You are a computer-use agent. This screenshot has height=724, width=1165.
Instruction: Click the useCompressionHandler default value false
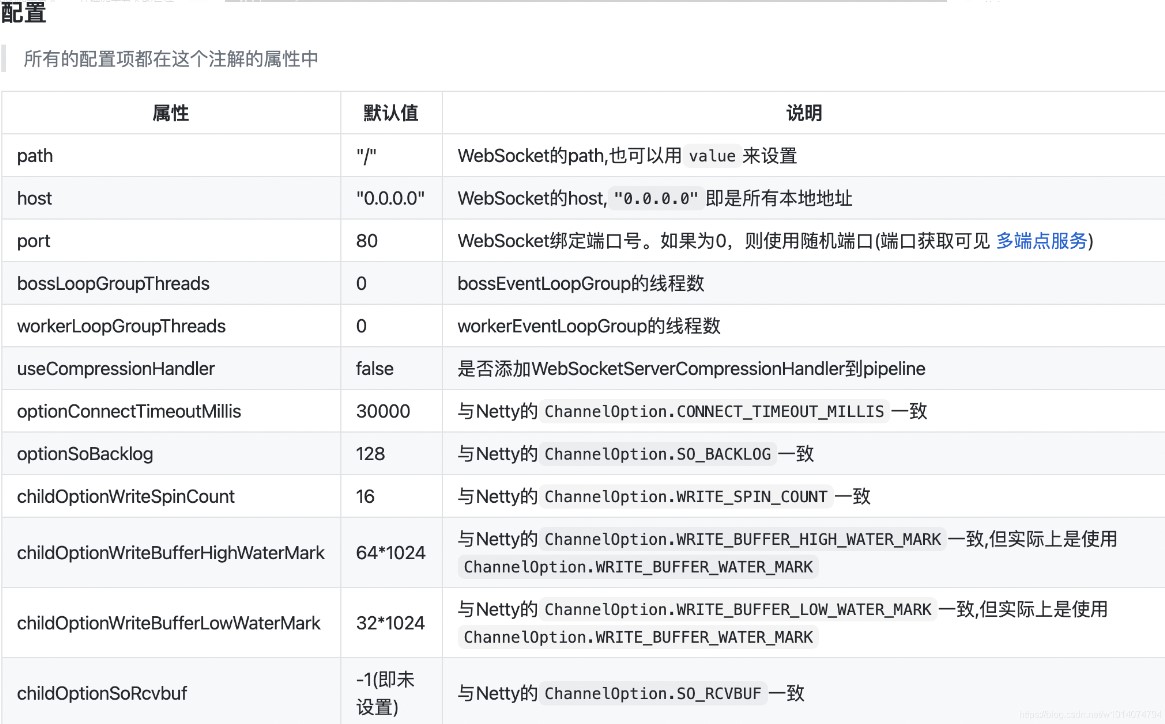click(375, 369)
